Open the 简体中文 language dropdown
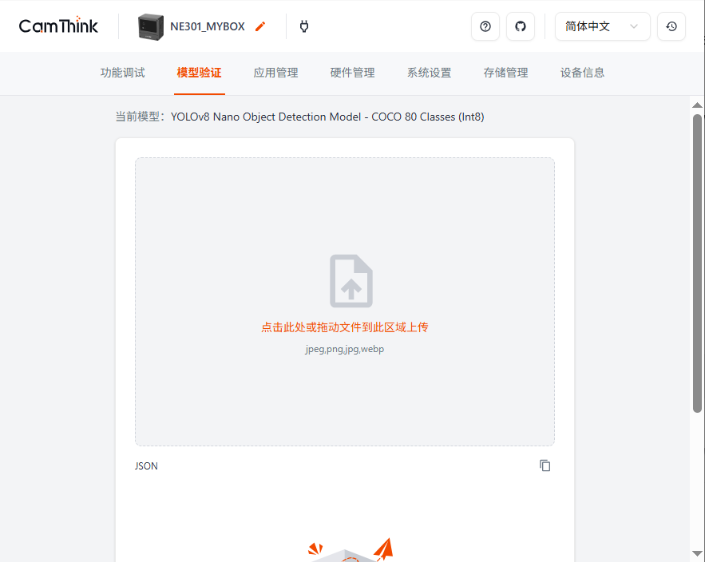 click(x=602, y=27)
